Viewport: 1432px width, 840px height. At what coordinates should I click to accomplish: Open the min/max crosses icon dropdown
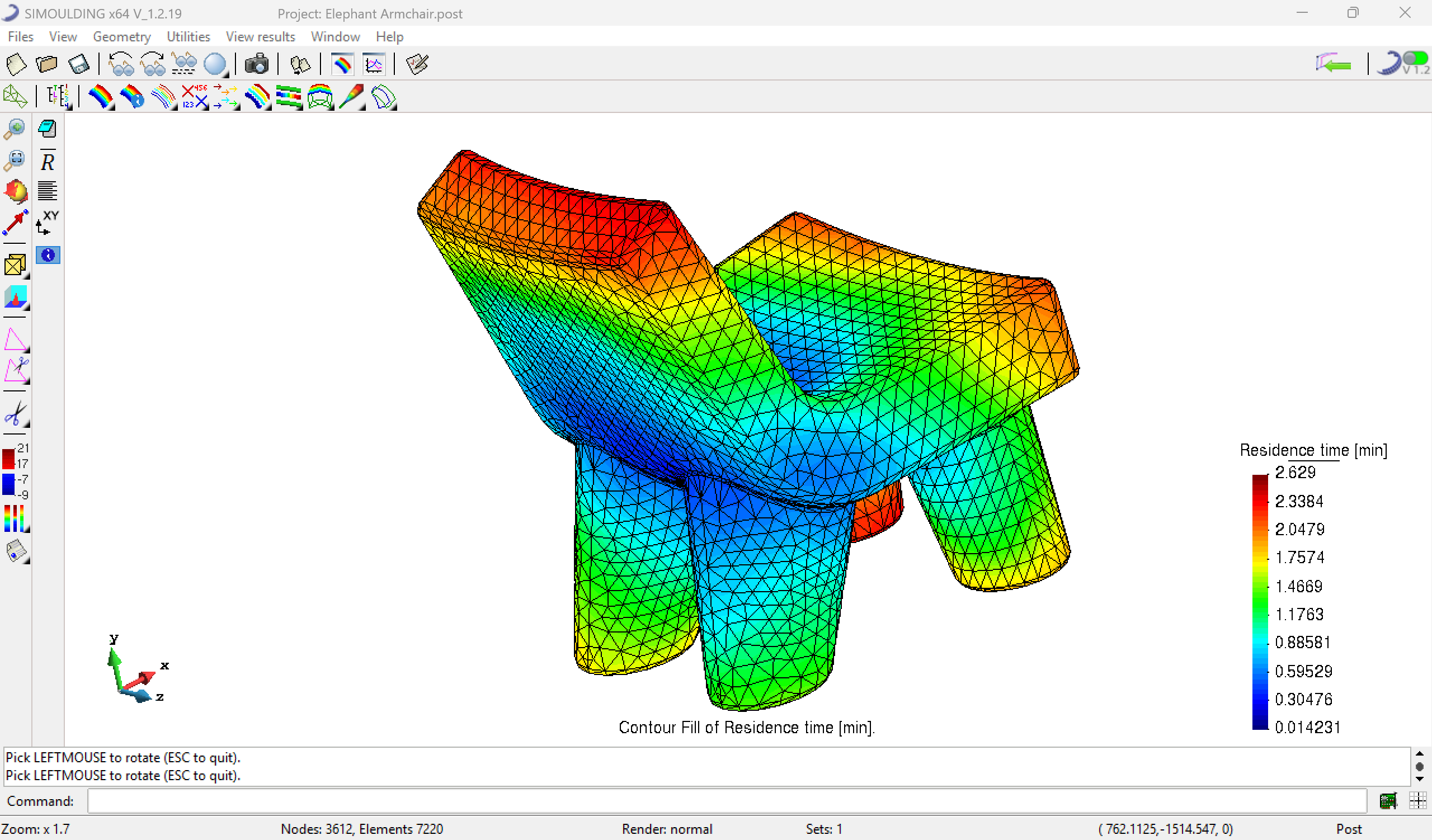[x=195, y=97]
